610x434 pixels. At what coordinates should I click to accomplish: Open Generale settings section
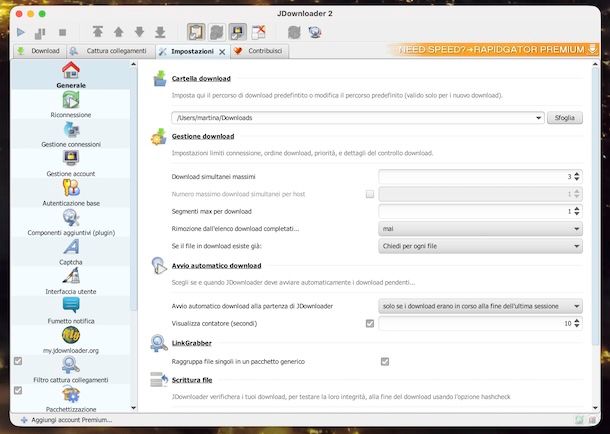point(71,75)
